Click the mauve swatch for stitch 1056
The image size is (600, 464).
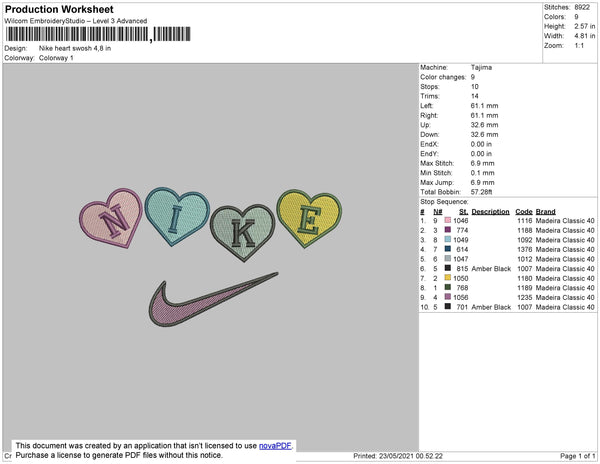[x=447, y=297]
